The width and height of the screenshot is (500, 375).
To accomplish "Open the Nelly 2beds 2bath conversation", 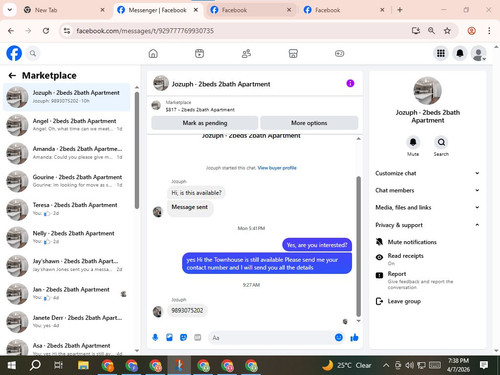I will pos(67,237).
